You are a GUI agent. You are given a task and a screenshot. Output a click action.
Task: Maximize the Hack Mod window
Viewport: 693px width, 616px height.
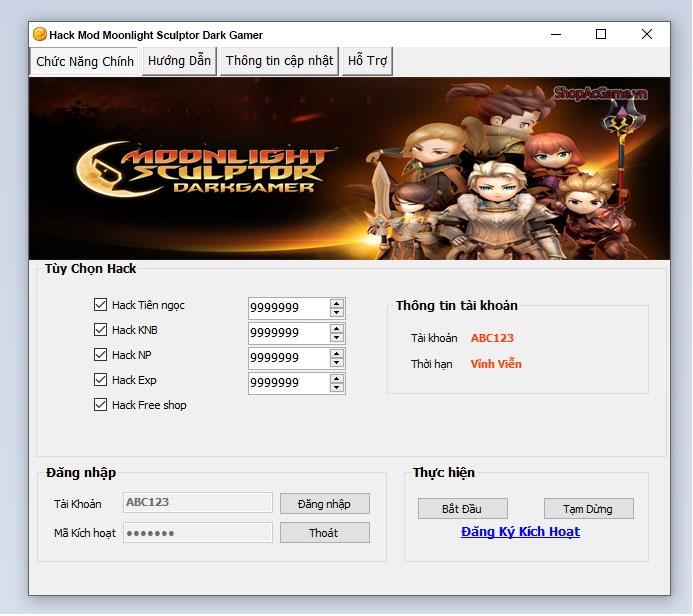[601, 34]
